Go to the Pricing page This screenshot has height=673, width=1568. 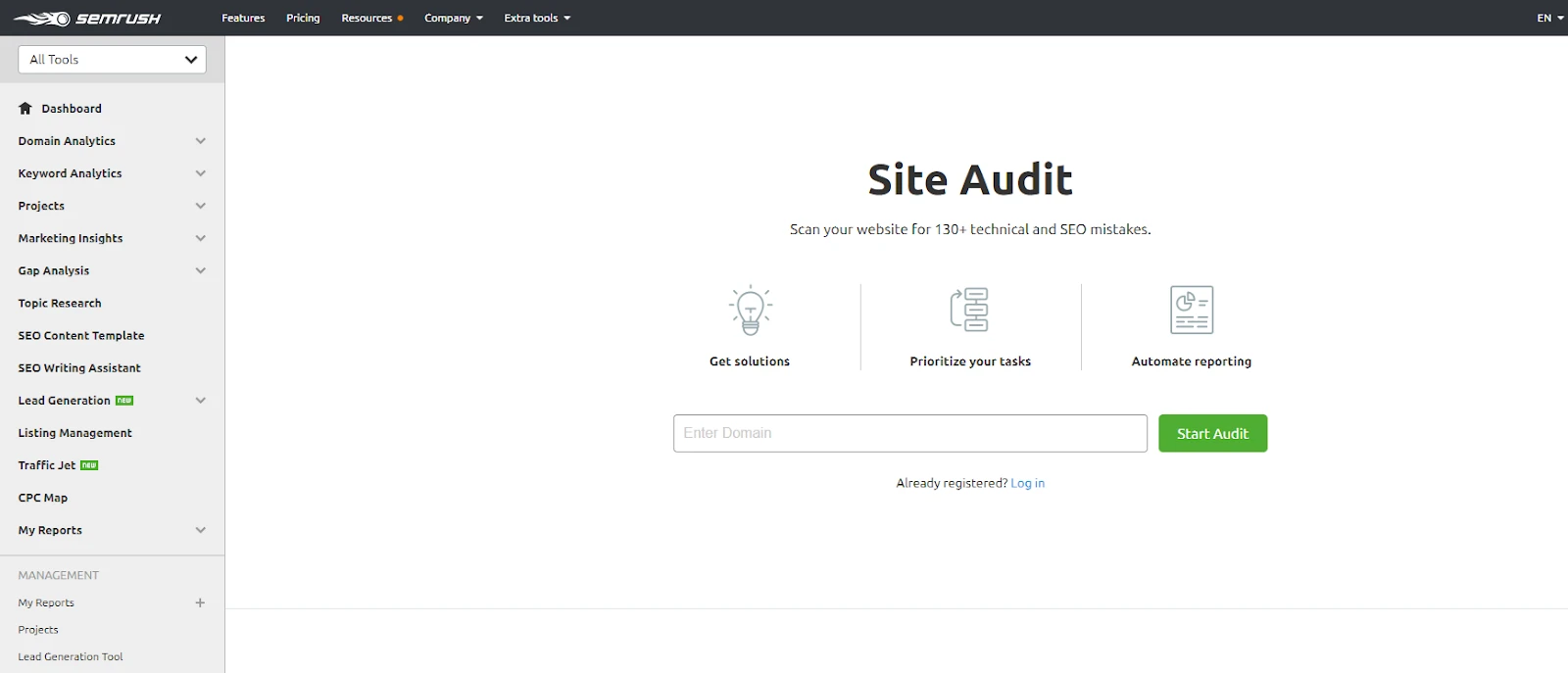point(303,19)
